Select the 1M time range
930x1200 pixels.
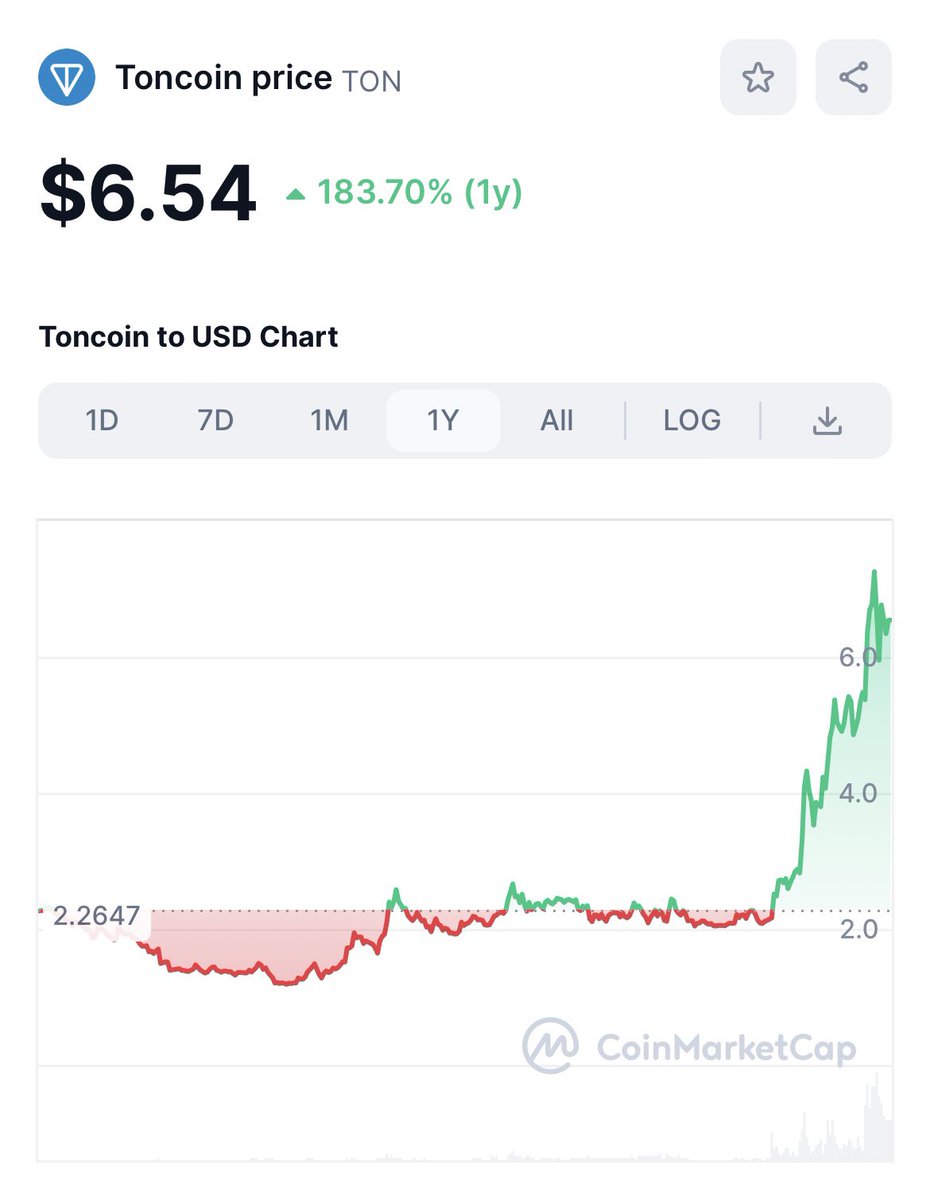[x=329, y=421]
